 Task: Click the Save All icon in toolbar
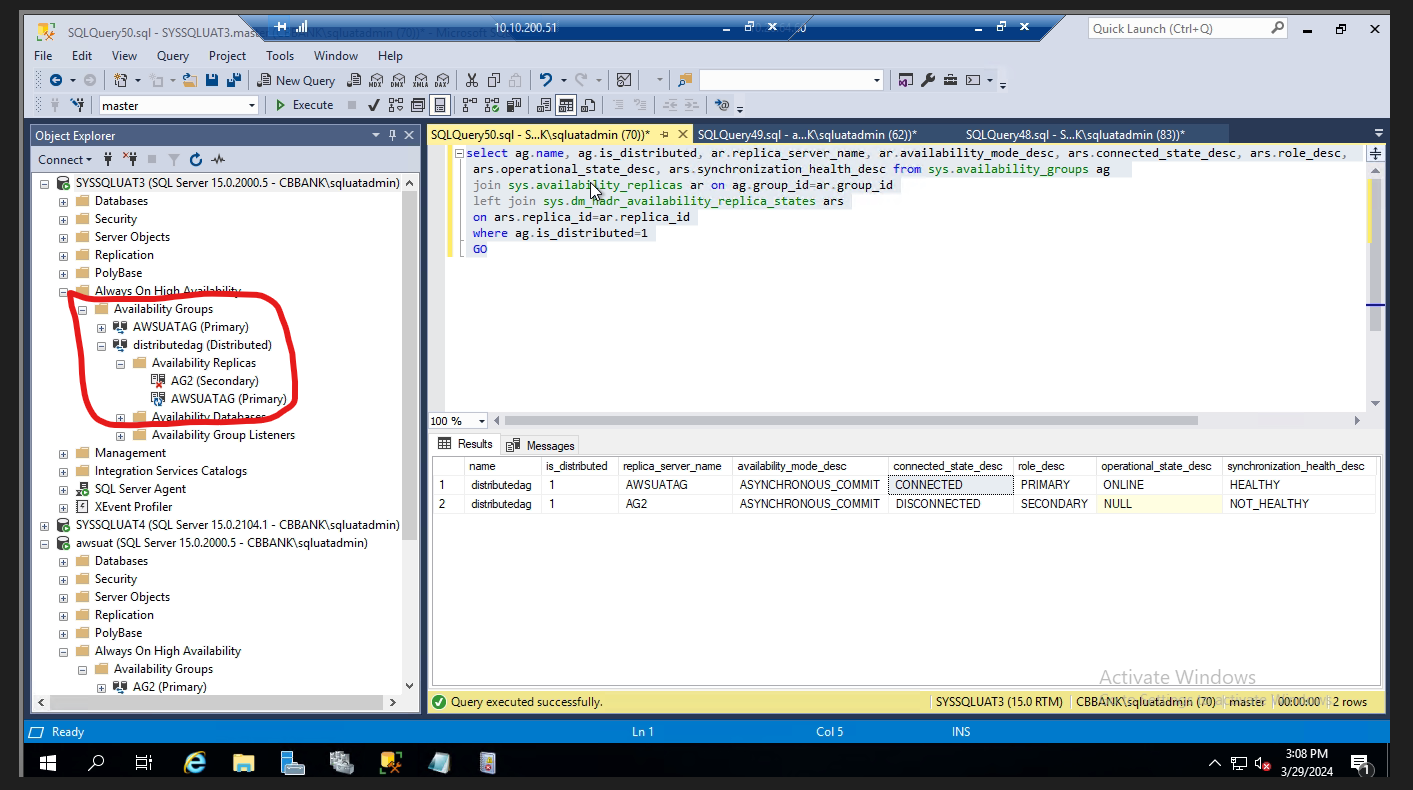coord(235,80)
